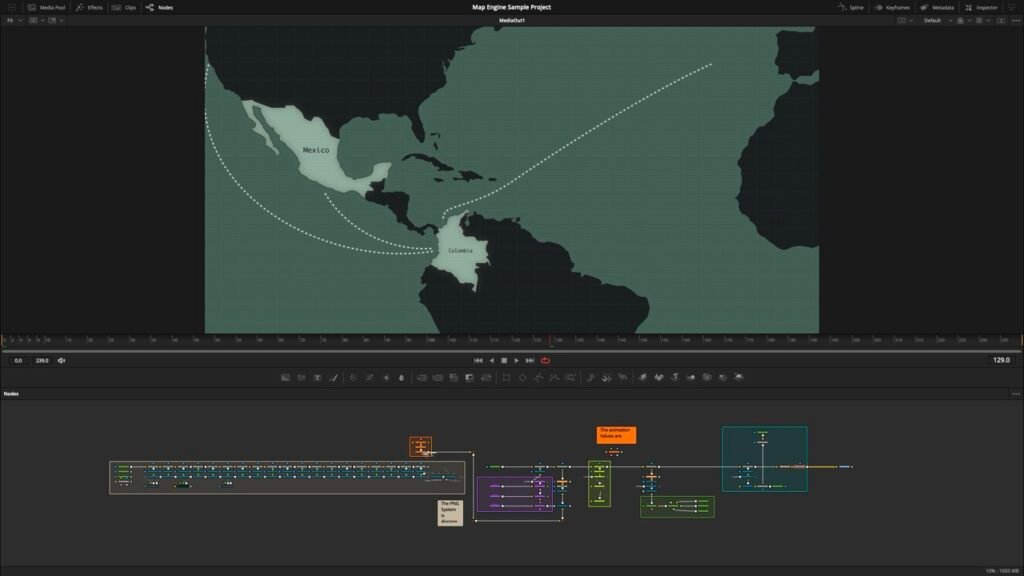Click the Rectangle mask tool

pyautogui.click(x=506, y=378)
